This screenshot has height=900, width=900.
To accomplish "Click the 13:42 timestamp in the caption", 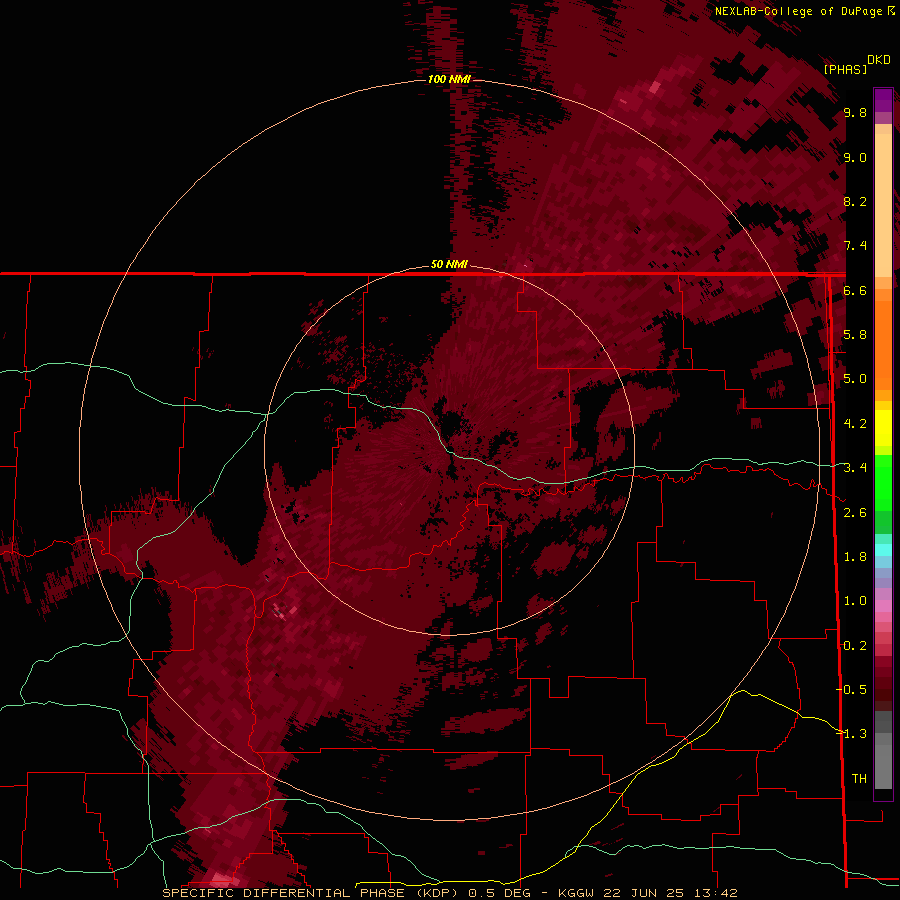I will [x=715, y=893].
